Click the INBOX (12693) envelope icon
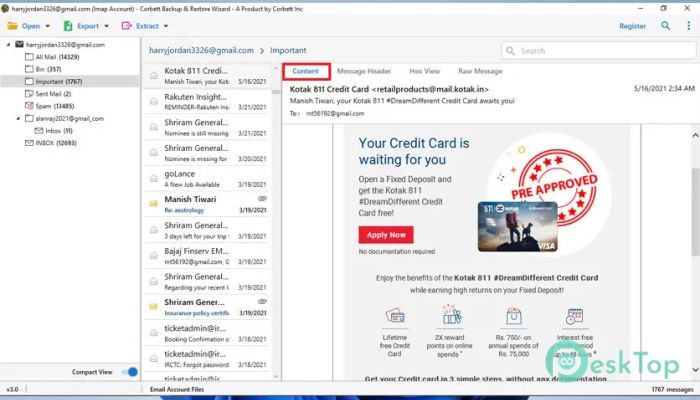 [x=29, y=143]
